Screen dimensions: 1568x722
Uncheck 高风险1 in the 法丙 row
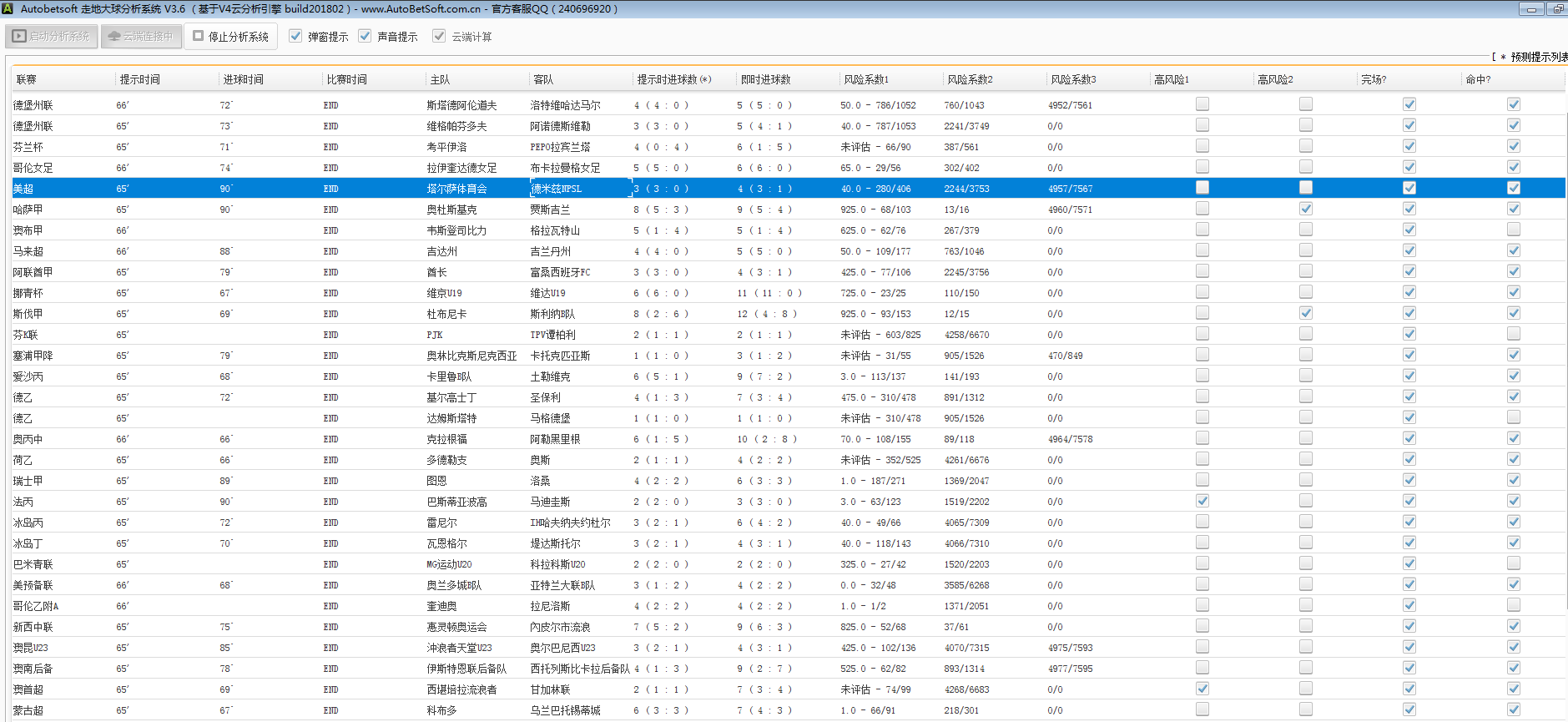pos(1202,501)
